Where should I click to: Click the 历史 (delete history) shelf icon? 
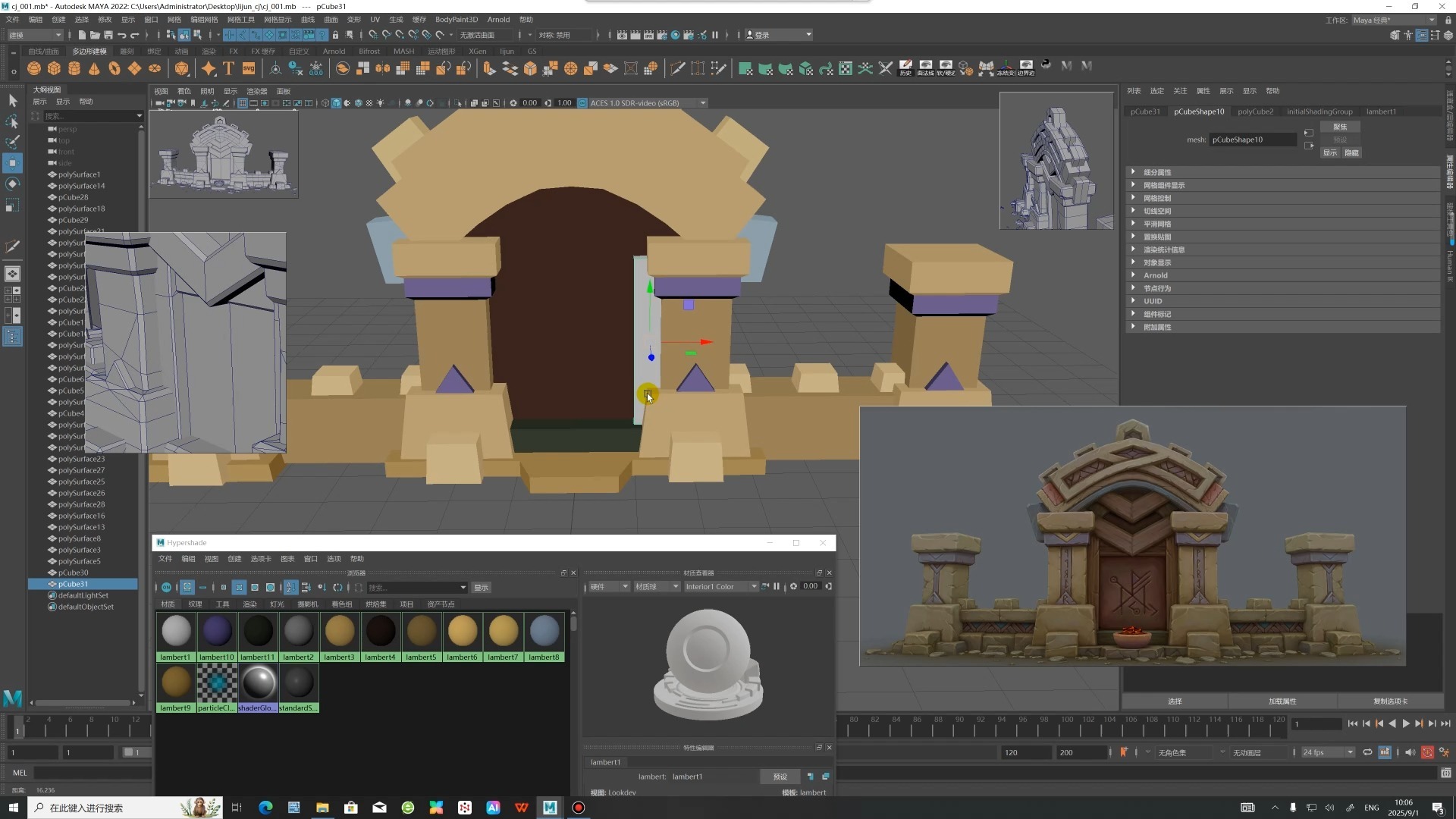pos(905,68)
